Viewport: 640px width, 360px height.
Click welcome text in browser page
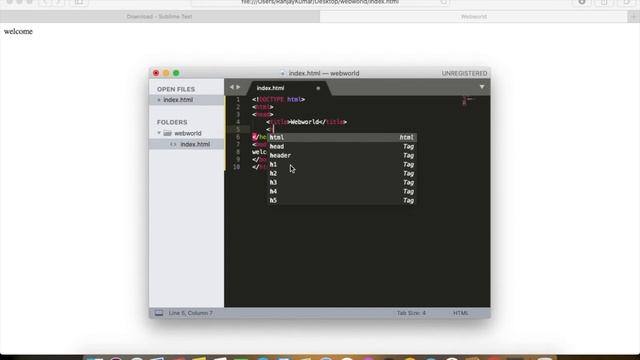tap(18, 31)
